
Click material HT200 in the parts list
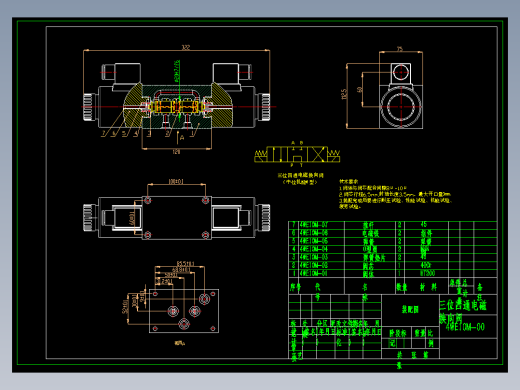point(428,273)
